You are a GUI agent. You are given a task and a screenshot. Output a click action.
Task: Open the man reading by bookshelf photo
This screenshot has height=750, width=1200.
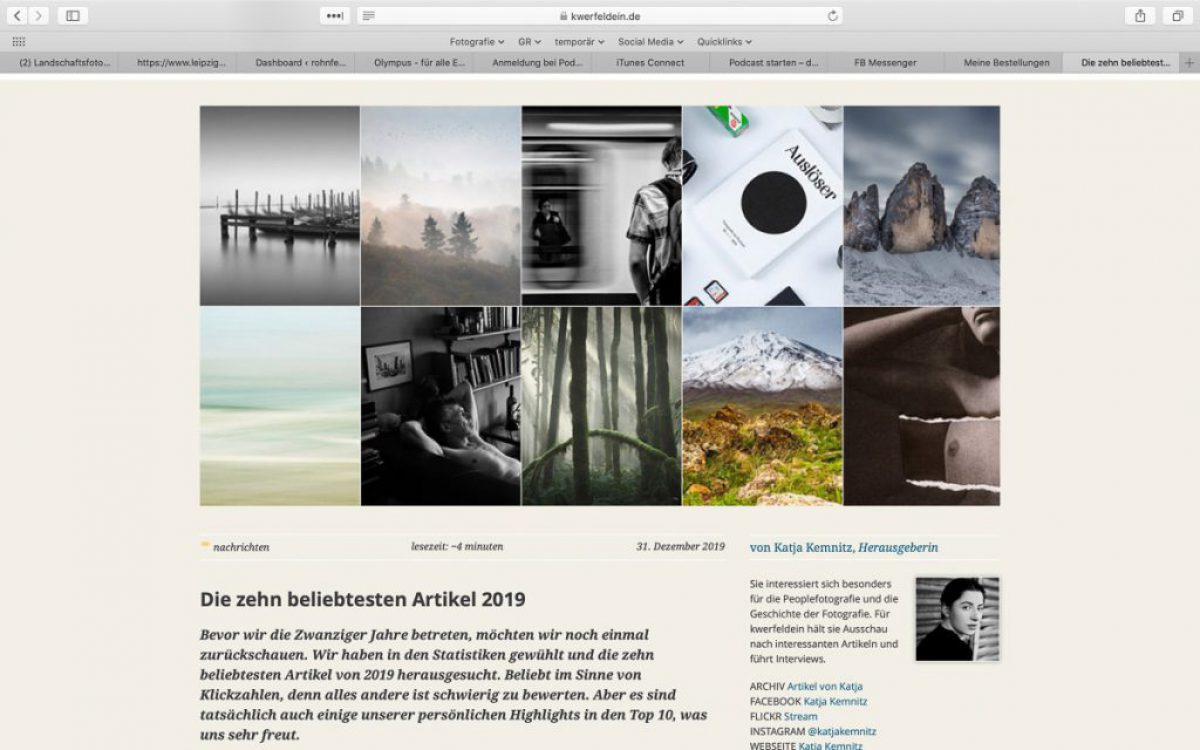click(x=441, y=406)
